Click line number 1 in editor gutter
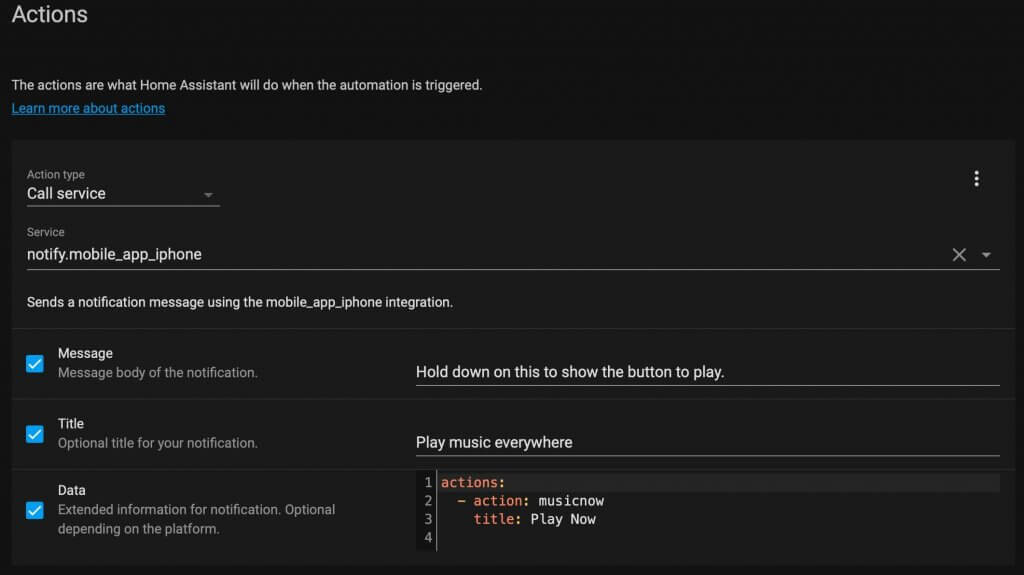1024x575 pixels. pyautogui.click(x=428, y=482)
